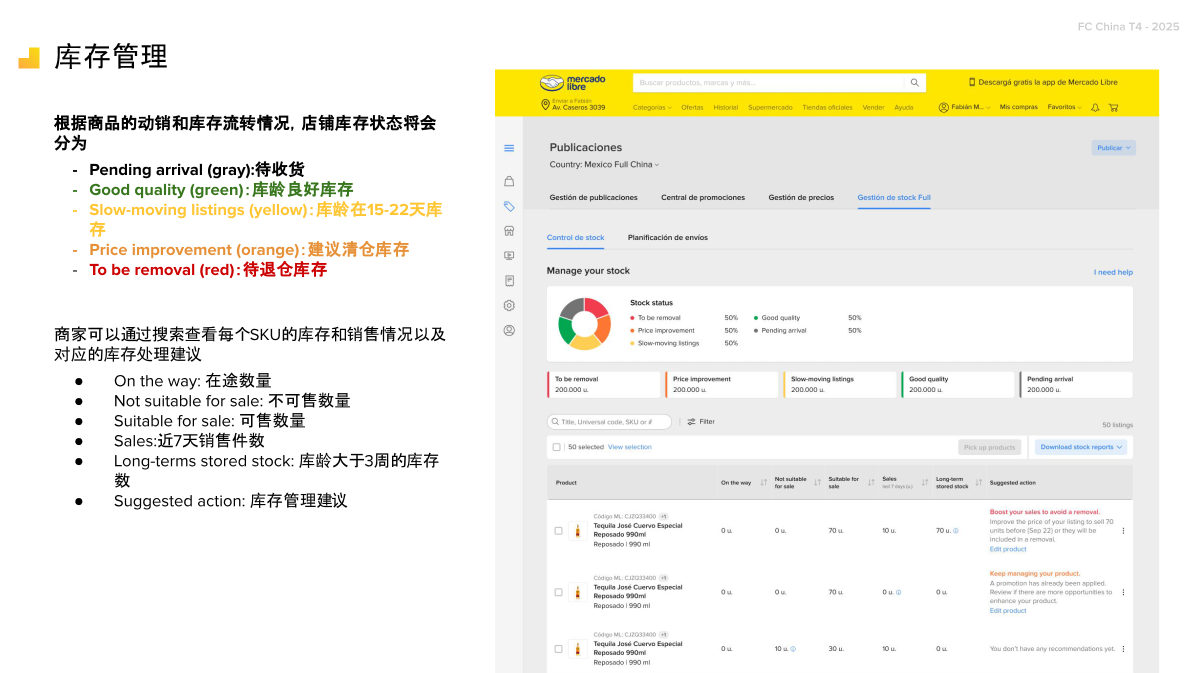Screen dimensions: 1197x673
Task: Click the Filter sliders icon
Action: click(x=692, y=422)
